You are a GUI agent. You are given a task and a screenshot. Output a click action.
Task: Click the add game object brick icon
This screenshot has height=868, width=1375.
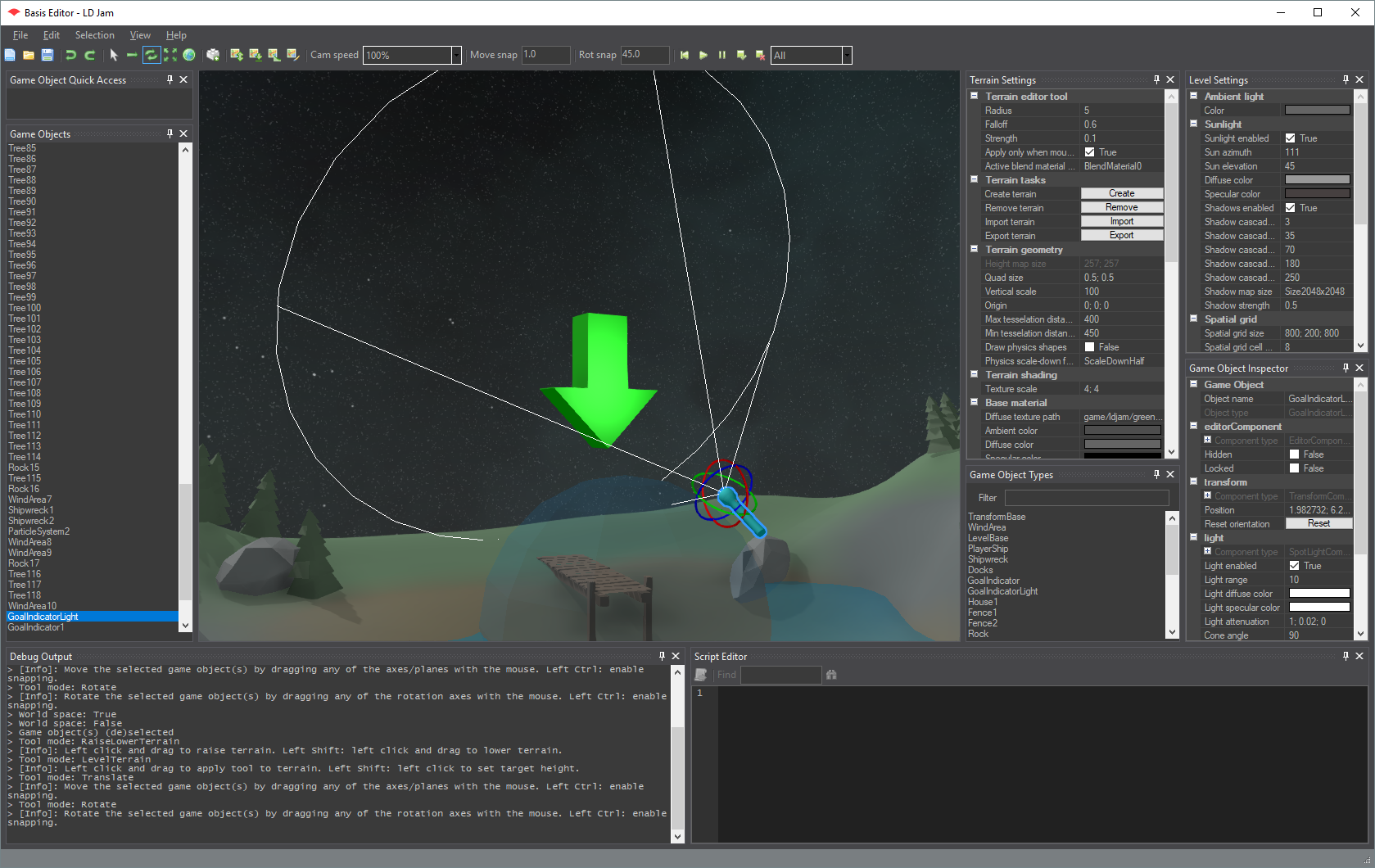(213, 55)
